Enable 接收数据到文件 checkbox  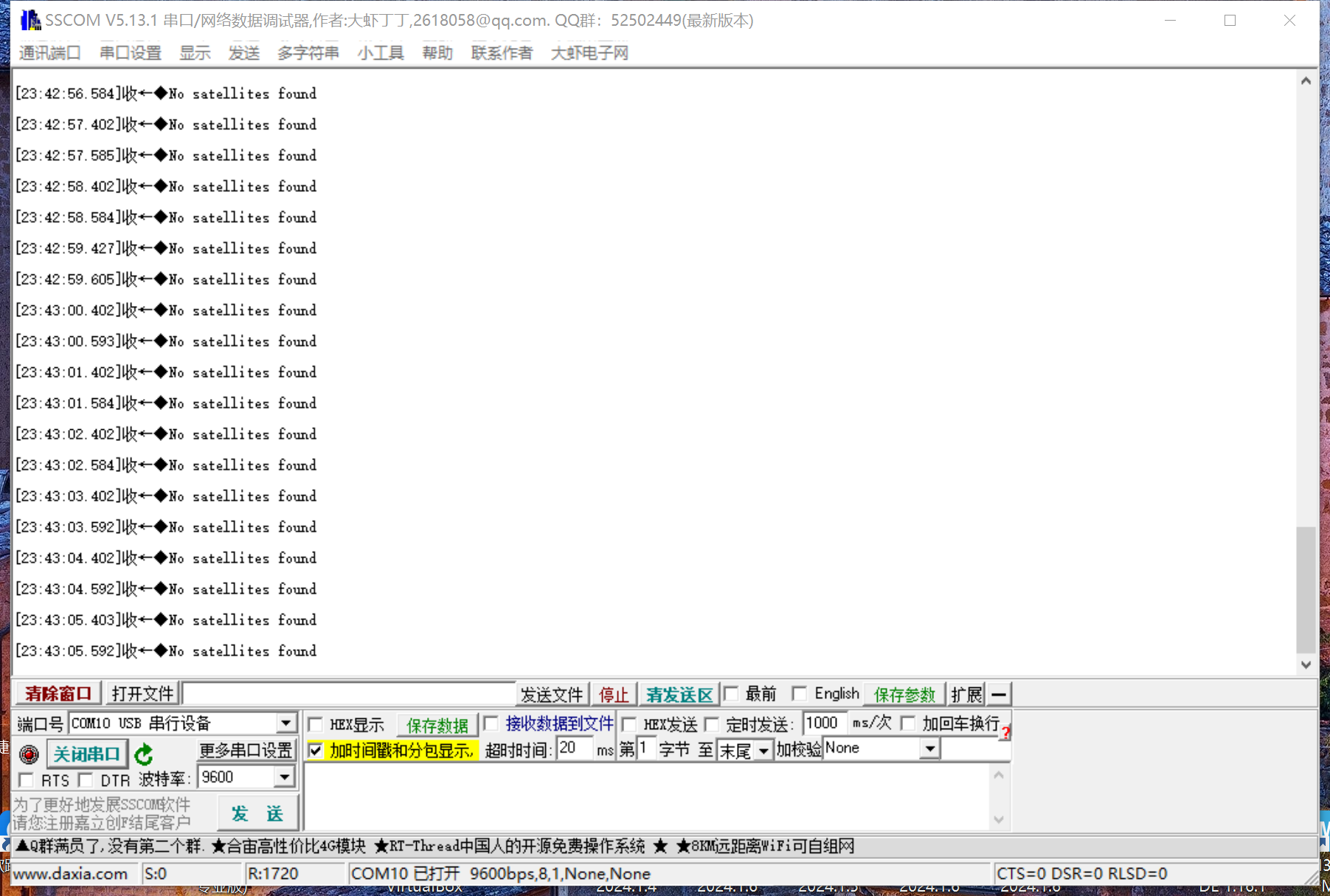click(x=491, y=723)
